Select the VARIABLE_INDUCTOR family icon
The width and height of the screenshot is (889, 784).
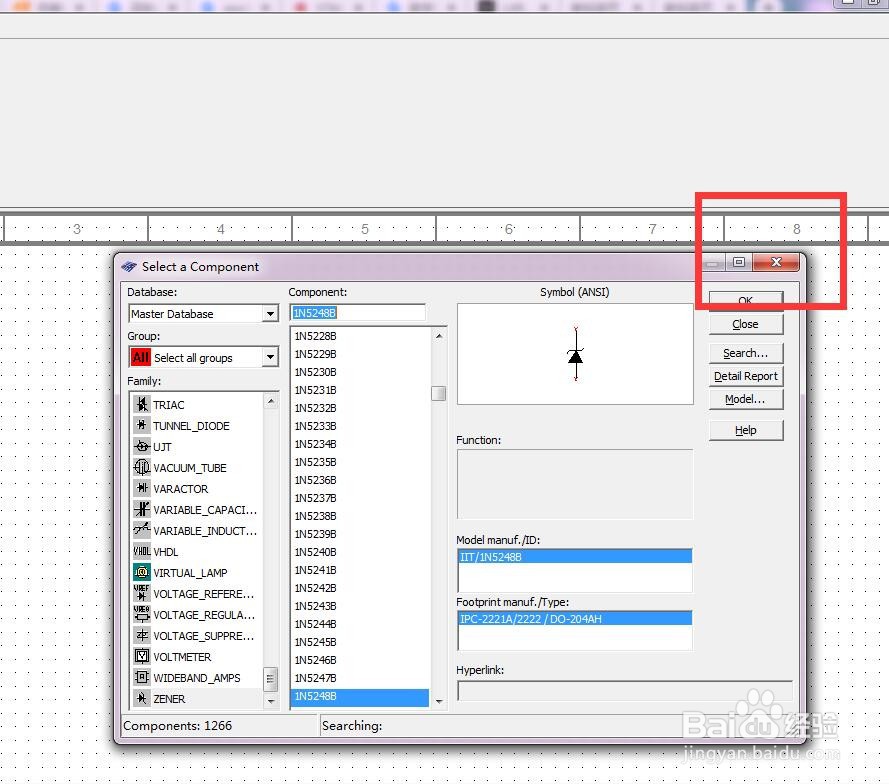(142, 530)
